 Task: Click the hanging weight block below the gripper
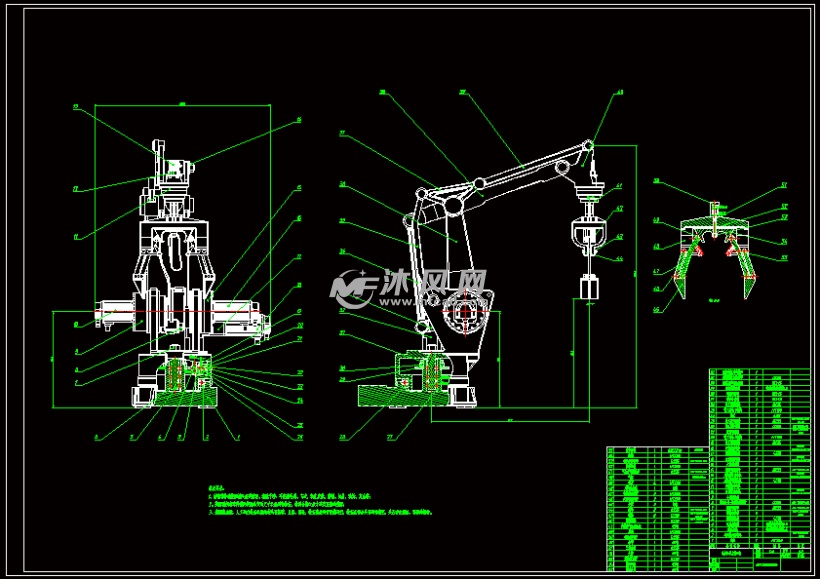588,288
